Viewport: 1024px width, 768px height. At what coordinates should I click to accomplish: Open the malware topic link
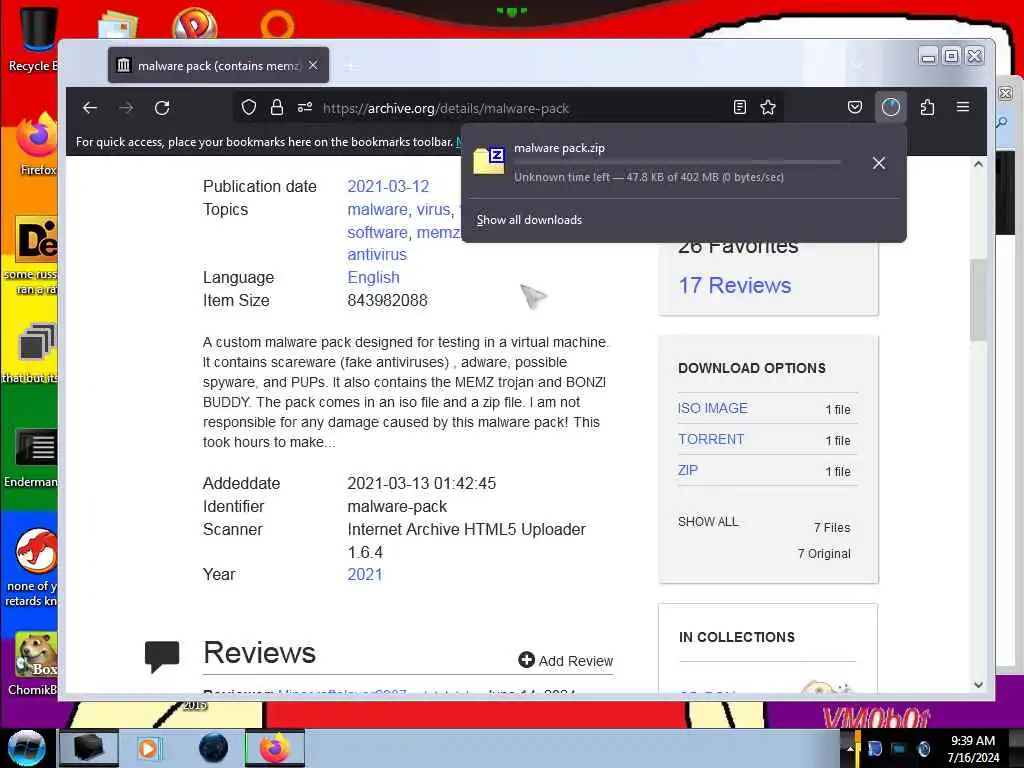click(x=379, y=210)
